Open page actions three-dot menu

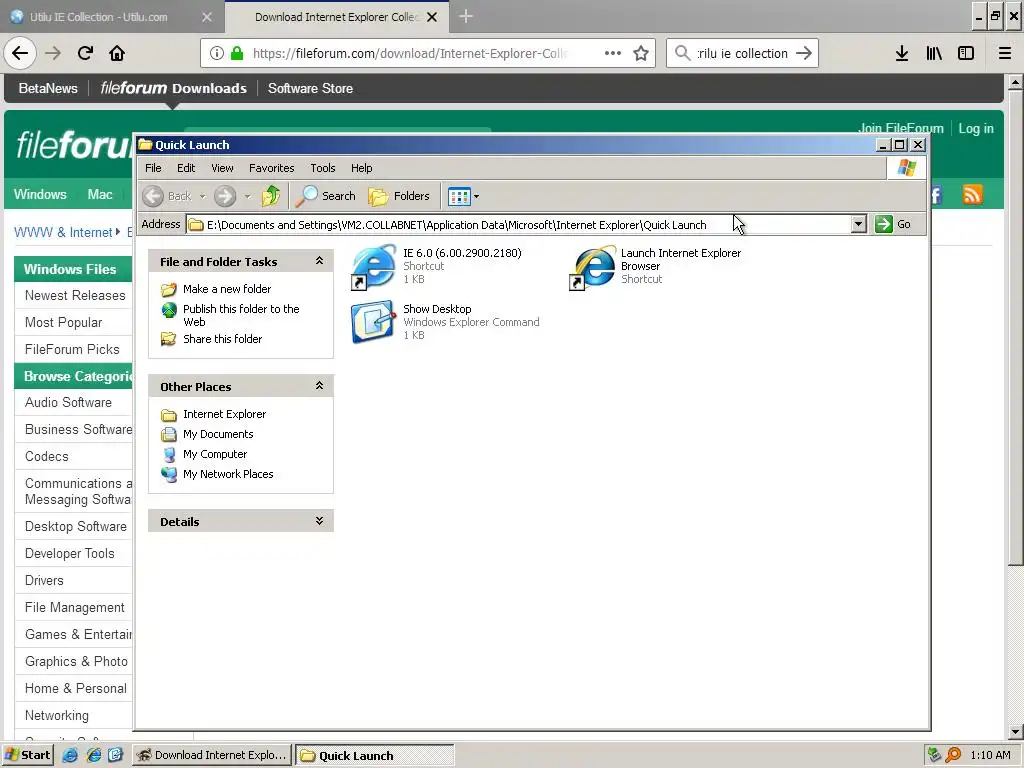point(613,54)
